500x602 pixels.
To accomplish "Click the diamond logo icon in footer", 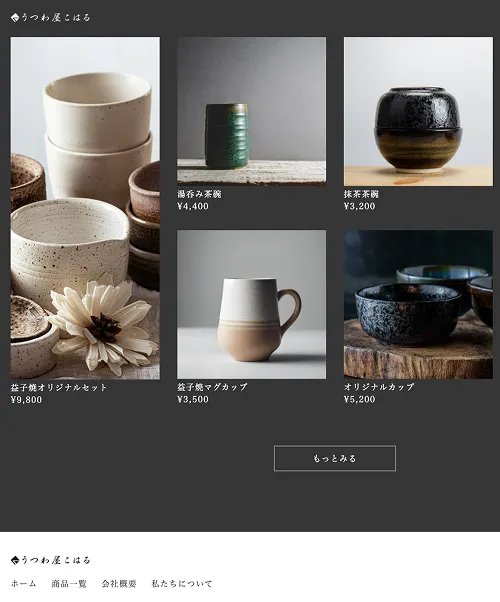I will tap(15, 560).
